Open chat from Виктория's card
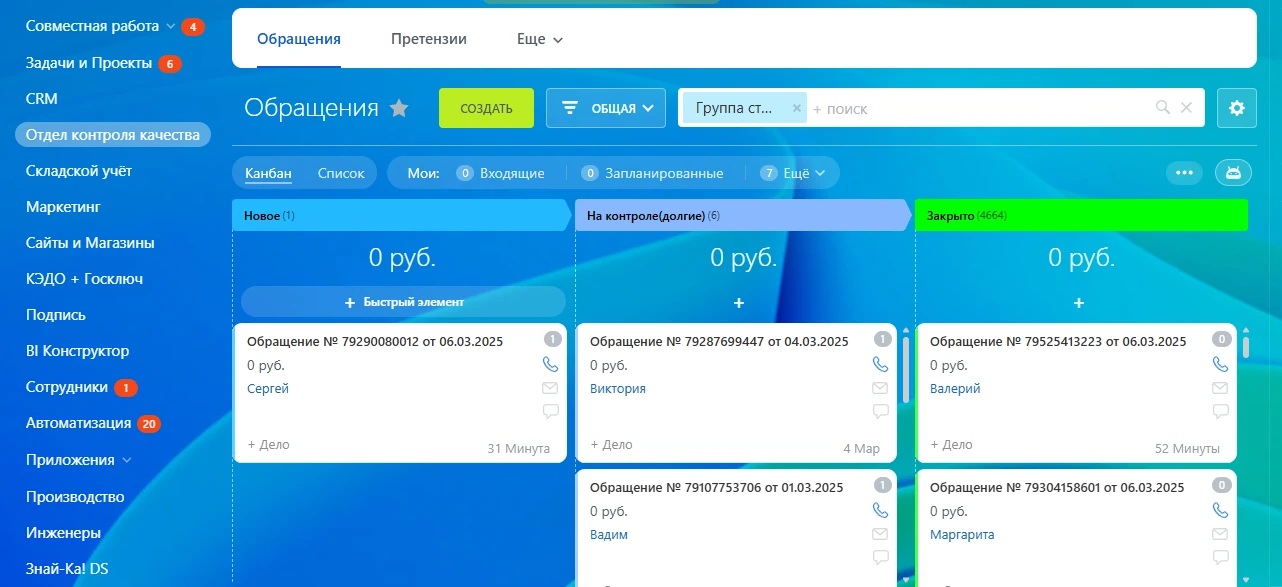The height and width of the screenshot is (587, 1282). pyautogui.click(x=880, y=411)
